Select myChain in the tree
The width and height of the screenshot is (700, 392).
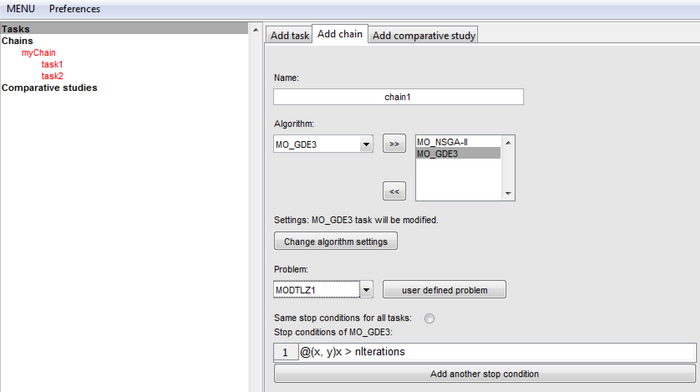click(38, 53)
